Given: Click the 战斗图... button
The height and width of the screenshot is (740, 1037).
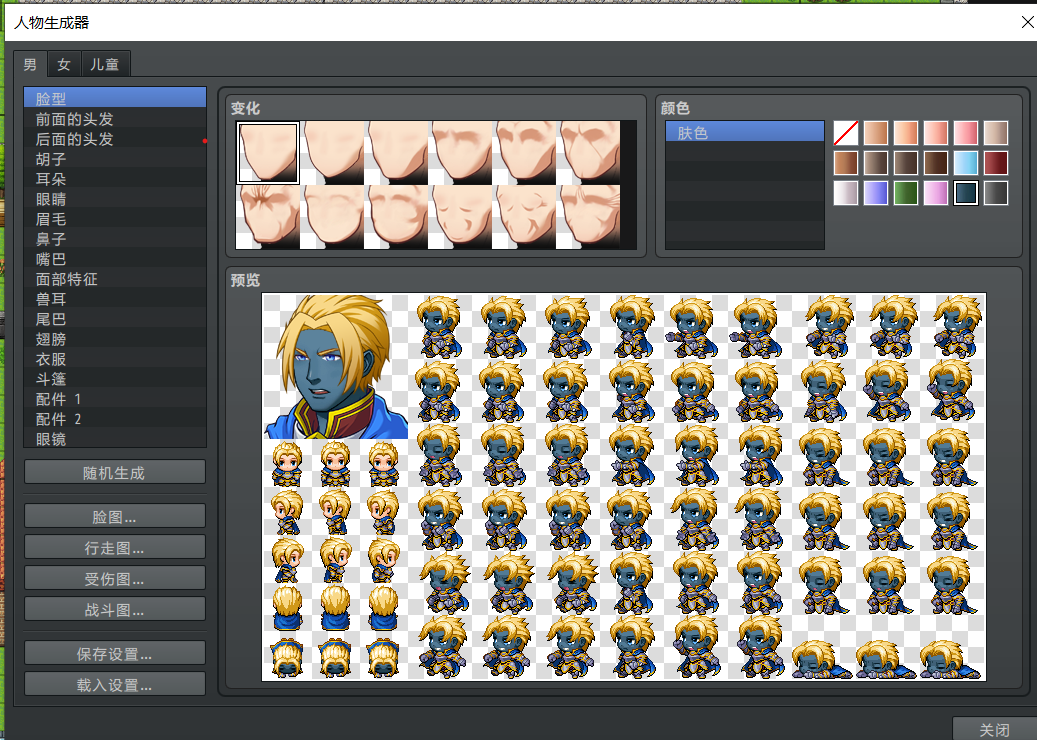Looking at the screenshot, I should (114, 609).
